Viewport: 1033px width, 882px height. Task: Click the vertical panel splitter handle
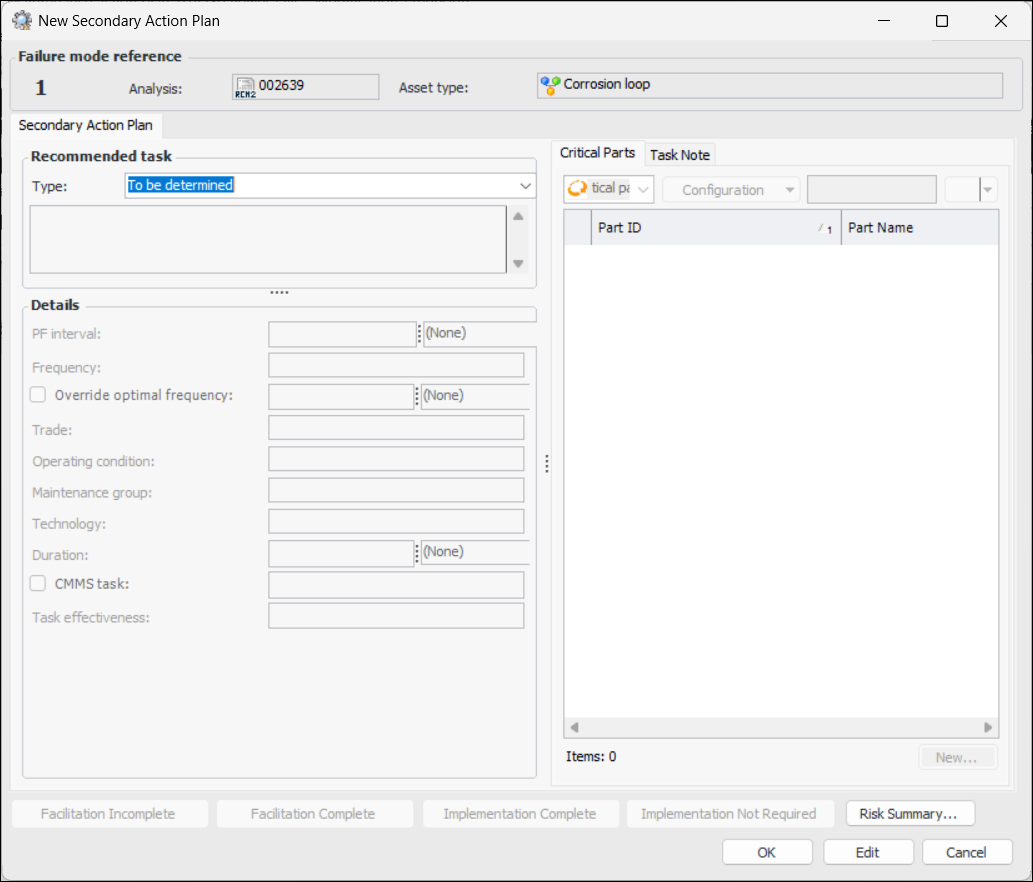coord(546,464)
